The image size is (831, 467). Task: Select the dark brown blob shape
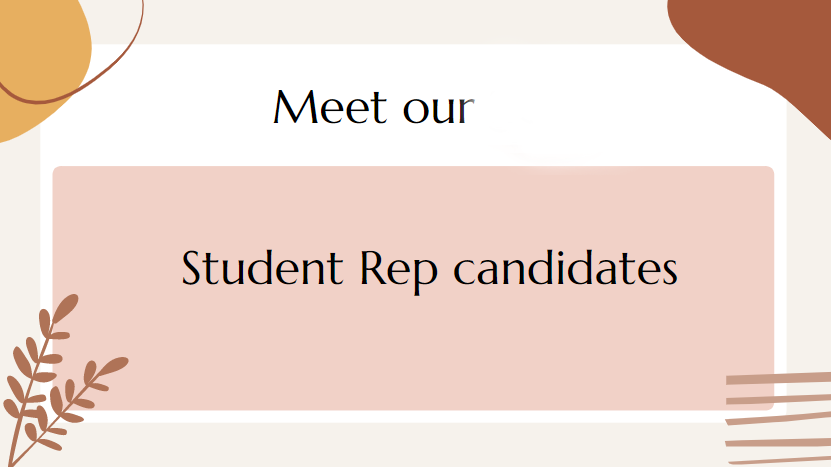pos(760,40)
